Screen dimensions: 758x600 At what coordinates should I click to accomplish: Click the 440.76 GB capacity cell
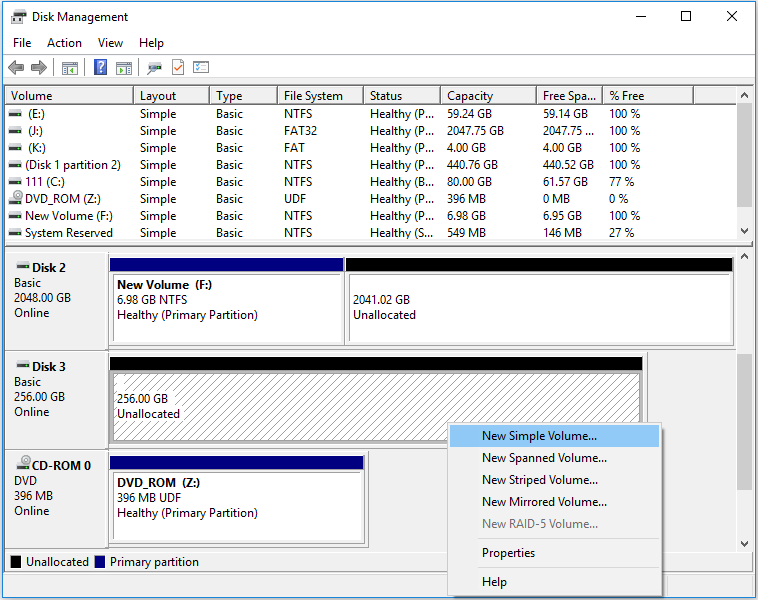[x=472, y=165]
